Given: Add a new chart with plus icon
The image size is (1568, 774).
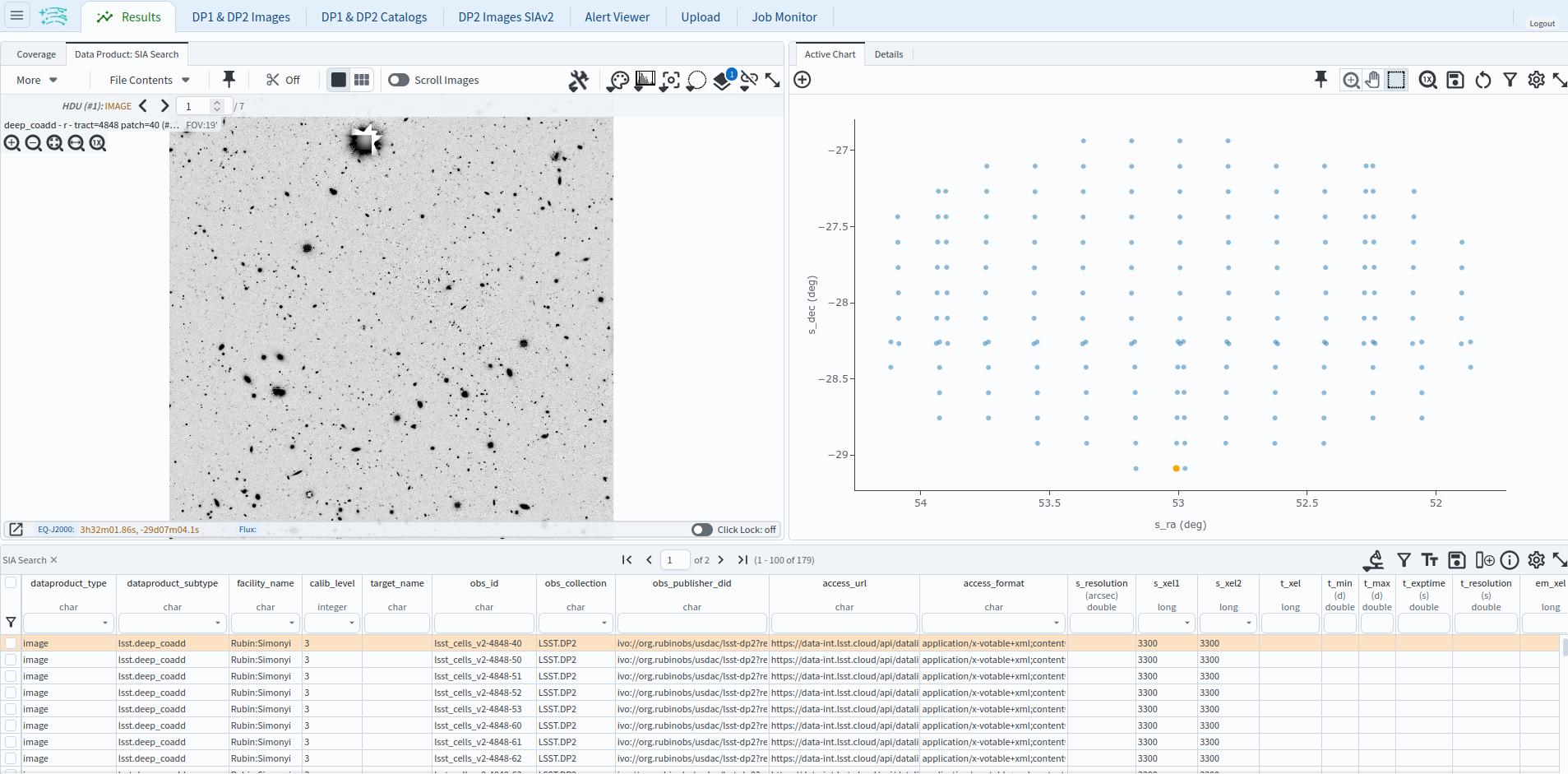Looking at the screenshot, I should click(803, 80).
